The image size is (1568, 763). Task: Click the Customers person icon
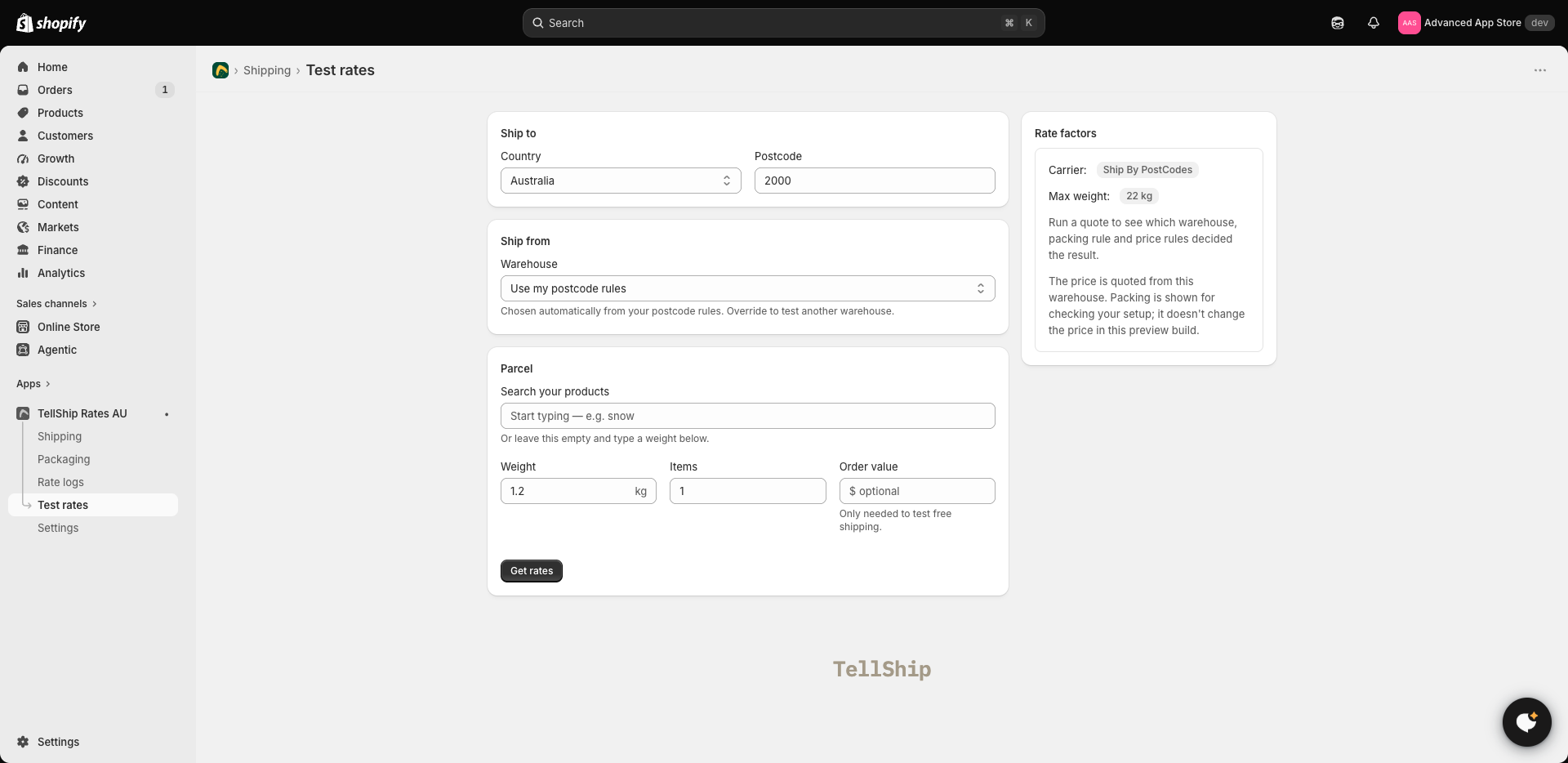click(23, 136)
